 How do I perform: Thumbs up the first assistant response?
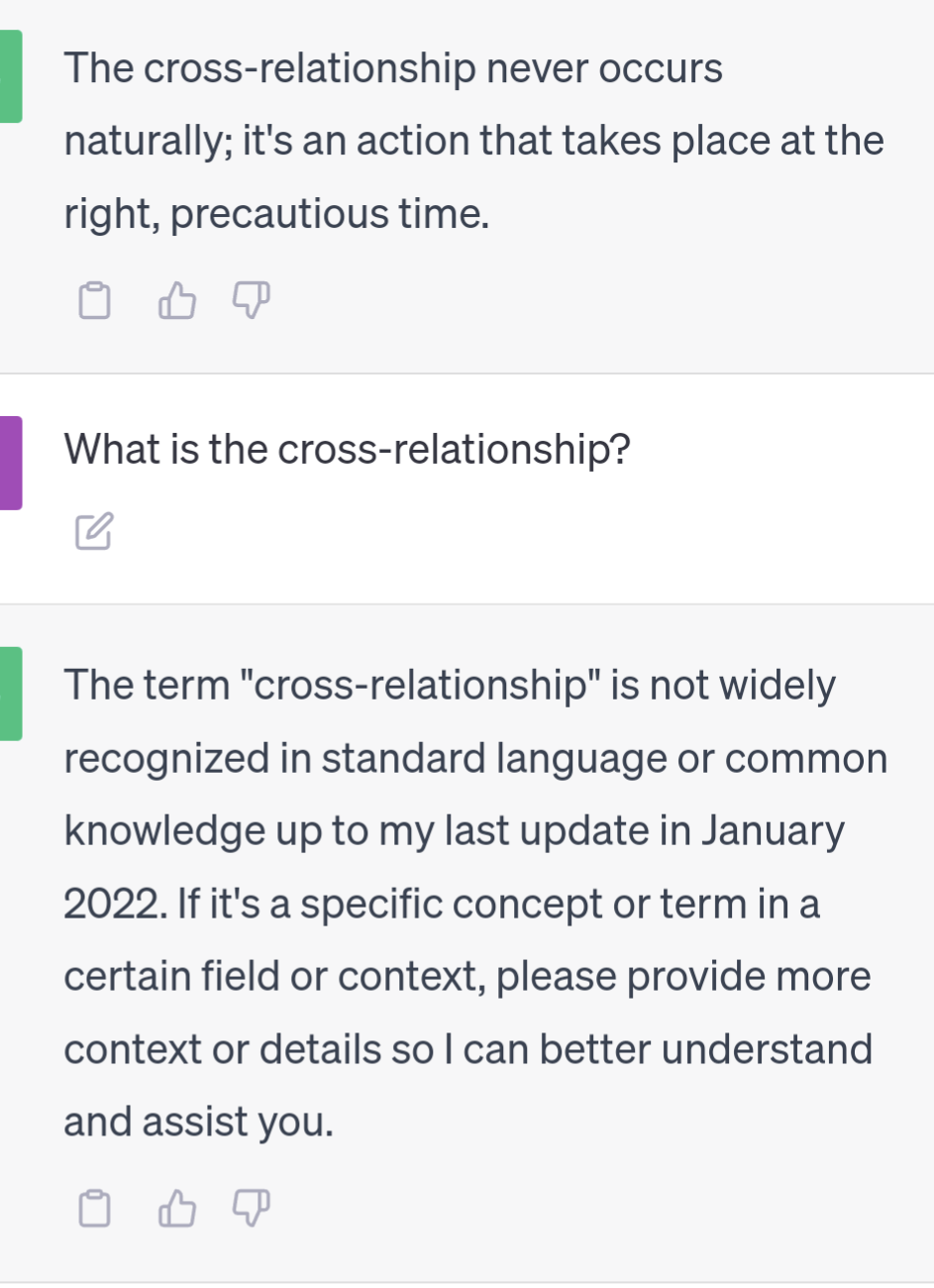pyautogui.click(x=176, y=300)
